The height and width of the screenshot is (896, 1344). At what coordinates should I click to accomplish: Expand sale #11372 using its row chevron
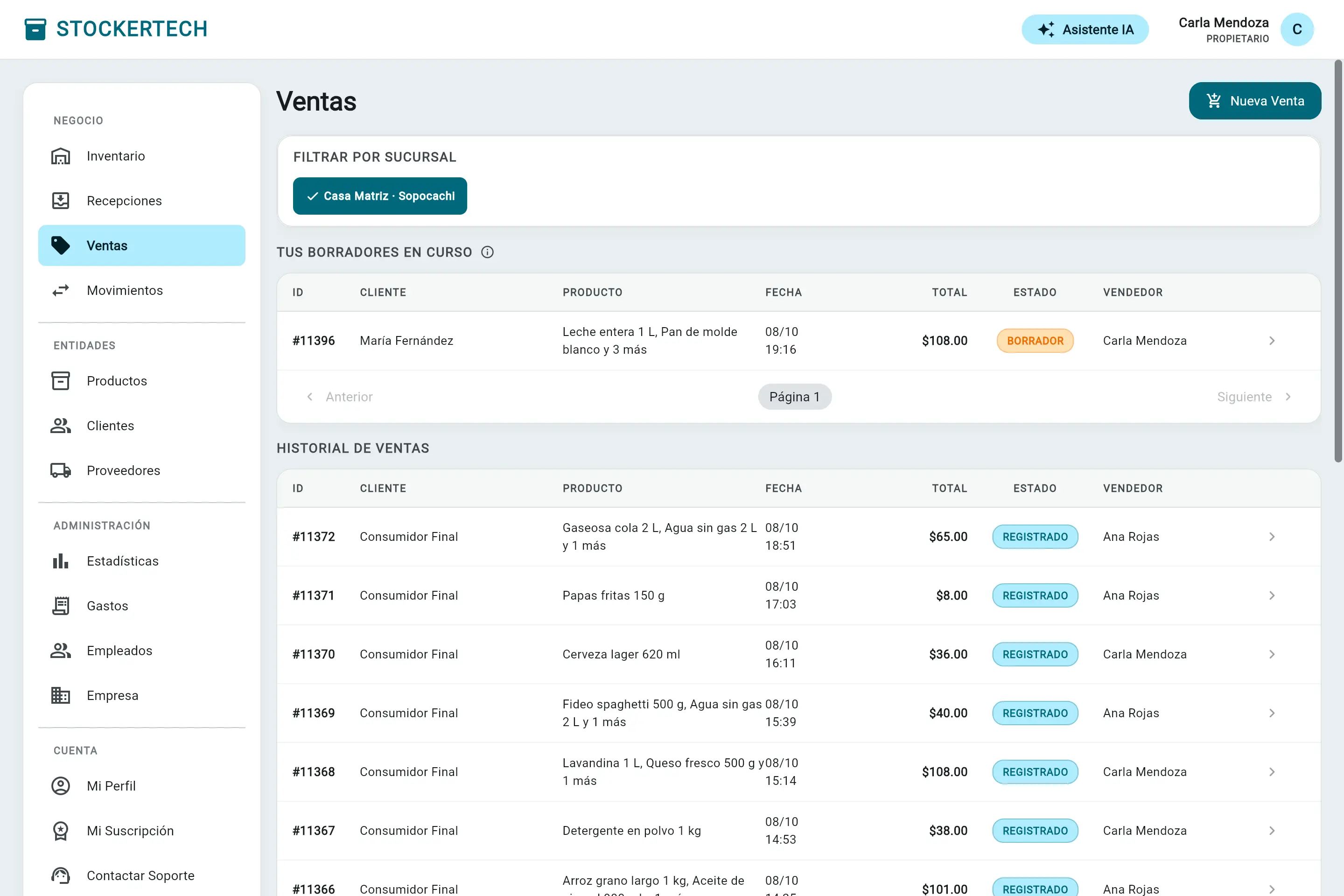[1271, 537]
